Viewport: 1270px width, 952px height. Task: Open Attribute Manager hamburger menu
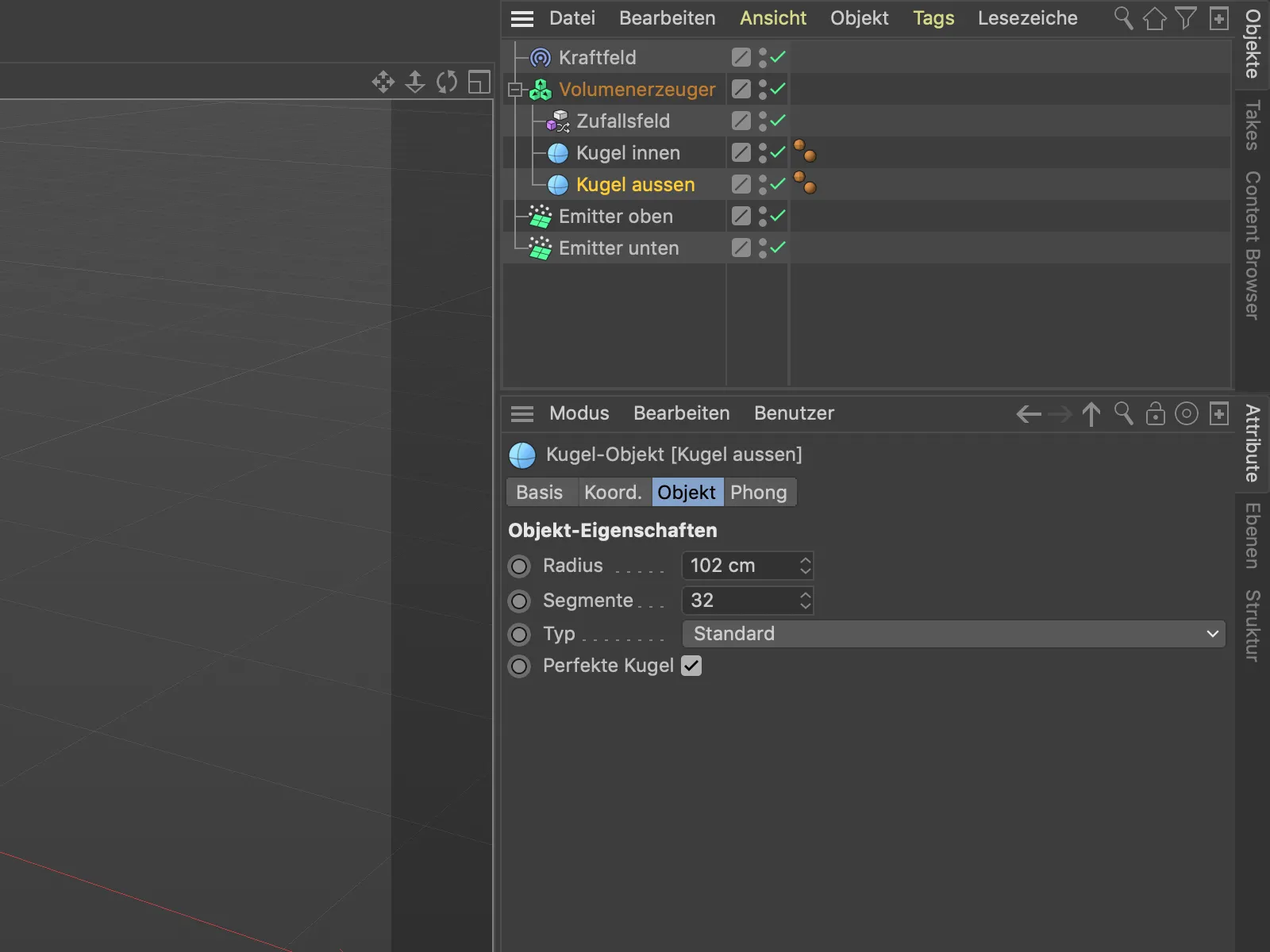point(521,413)
